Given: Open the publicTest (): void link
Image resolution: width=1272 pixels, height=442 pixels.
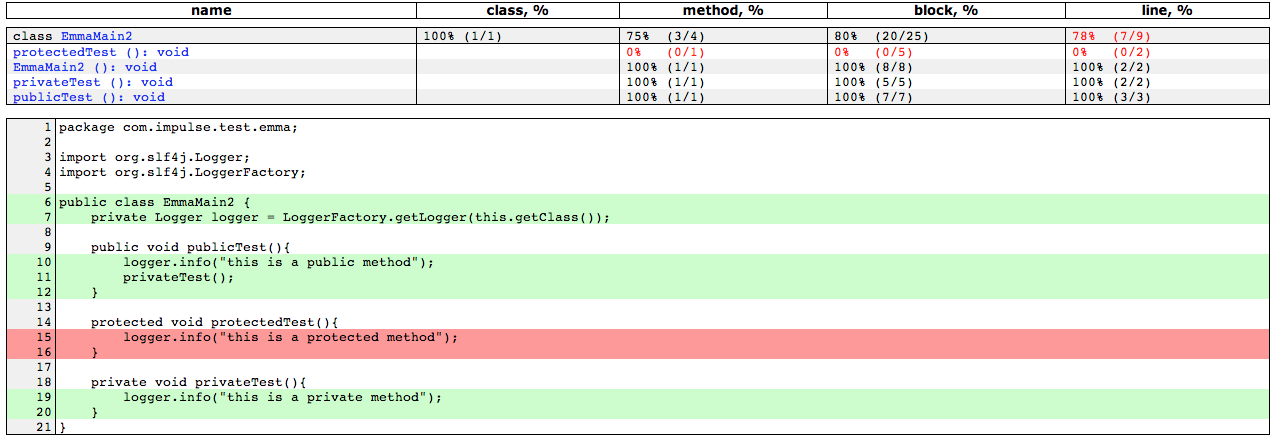Looking at the screenshot, I should (88, 97).
